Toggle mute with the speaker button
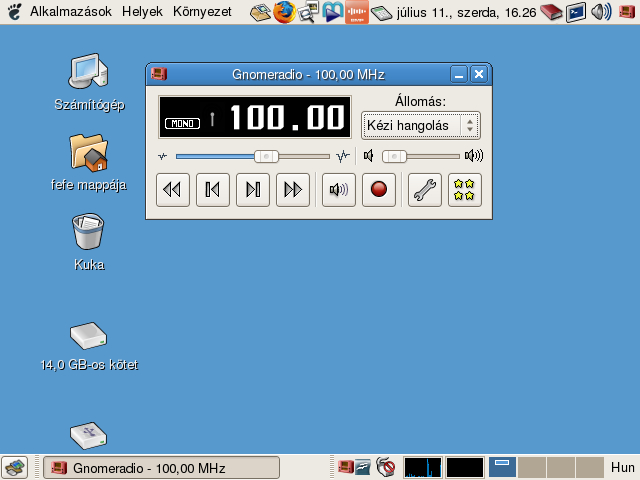Viewport: 640px width, 480px height. coord(339,189)
